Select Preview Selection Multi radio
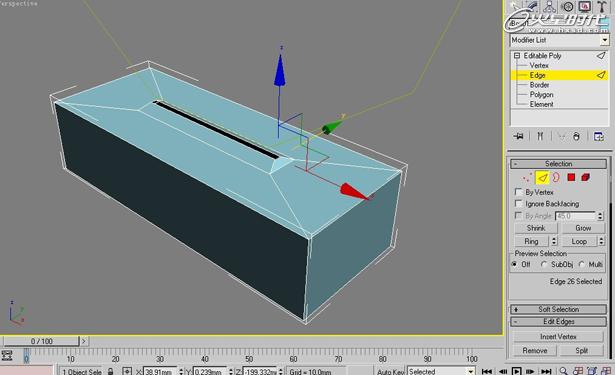The width and height of the screenshot is (615, 375). tap(581, 264)
